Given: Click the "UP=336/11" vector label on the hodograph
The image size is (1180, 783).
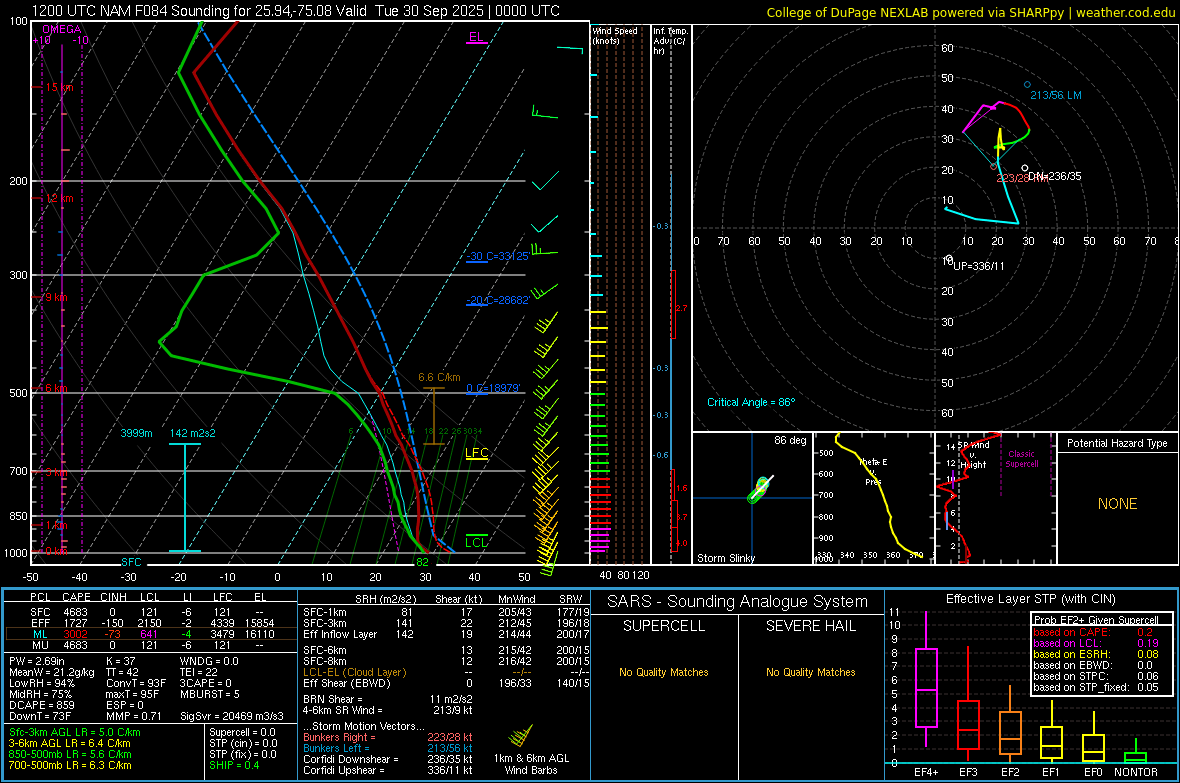Looking at the screenshot, I should point(978,266).
